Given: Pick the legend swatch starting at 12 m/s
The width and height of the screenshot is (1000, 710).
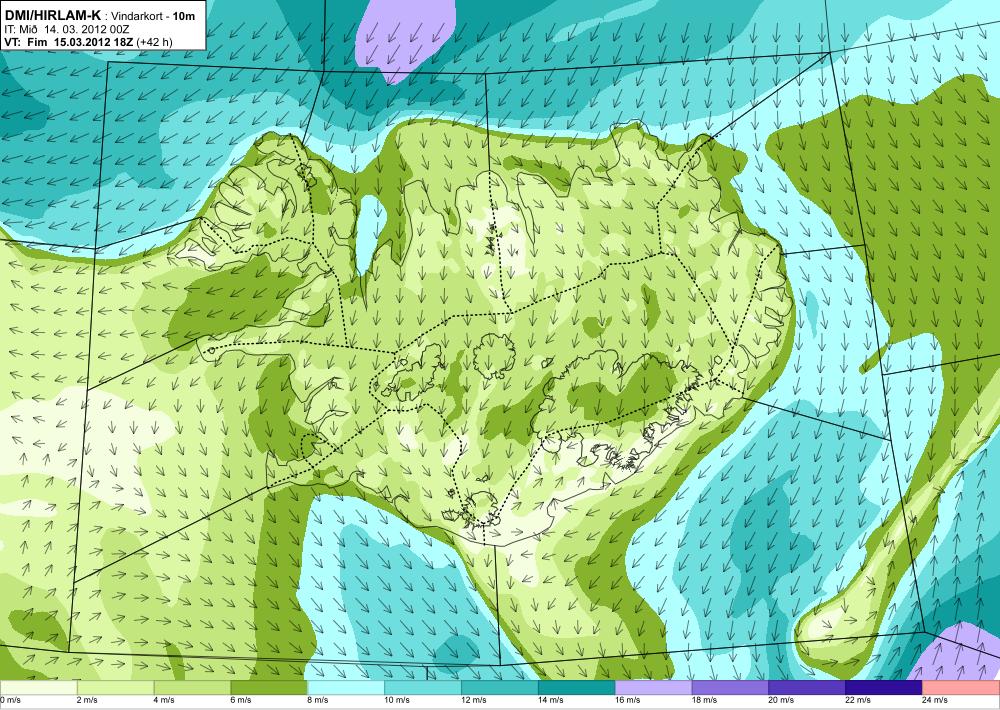Looking at the screenshot, I should (x=499, y=688).
